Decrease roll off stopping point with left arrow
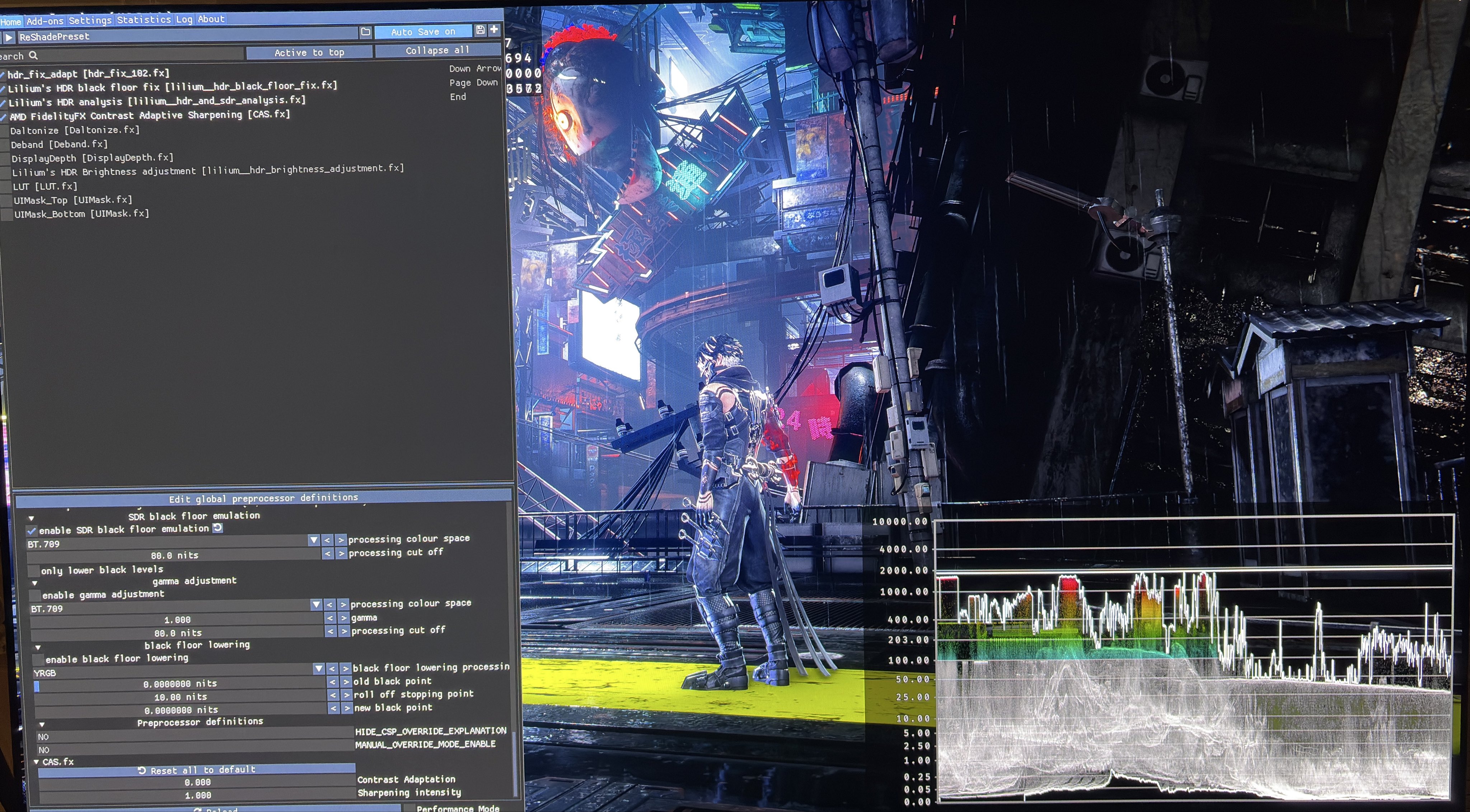Image resolution: width=1470 pixels, height=812 pixels. pyautogui.click(x=333, y=695)
